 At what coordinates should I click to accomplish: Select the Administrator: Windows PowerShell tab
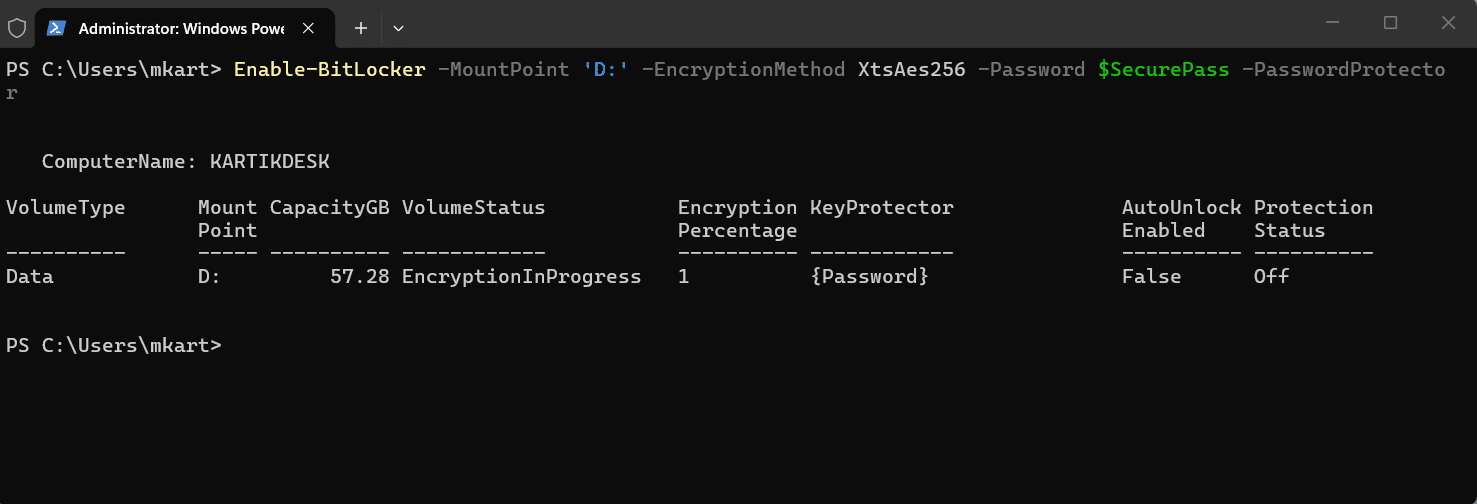180,28
